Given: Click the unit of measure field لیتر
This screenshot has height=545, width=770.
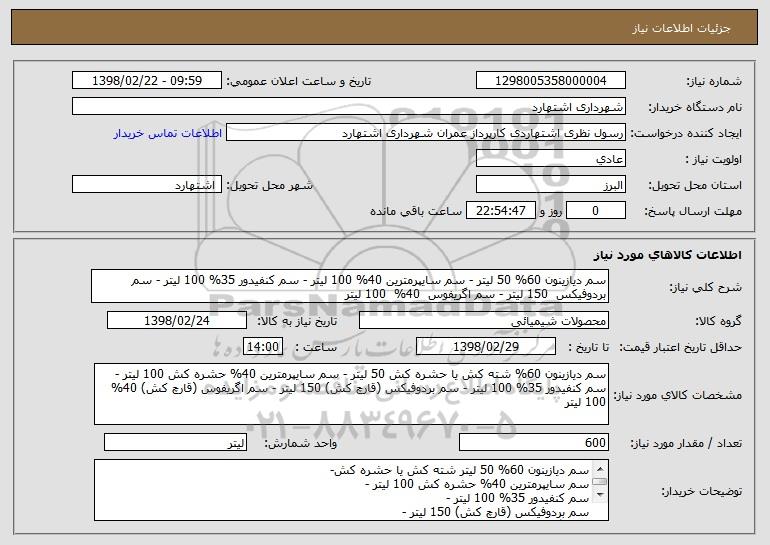Looking at the screenshot, I should pos(175,442).
